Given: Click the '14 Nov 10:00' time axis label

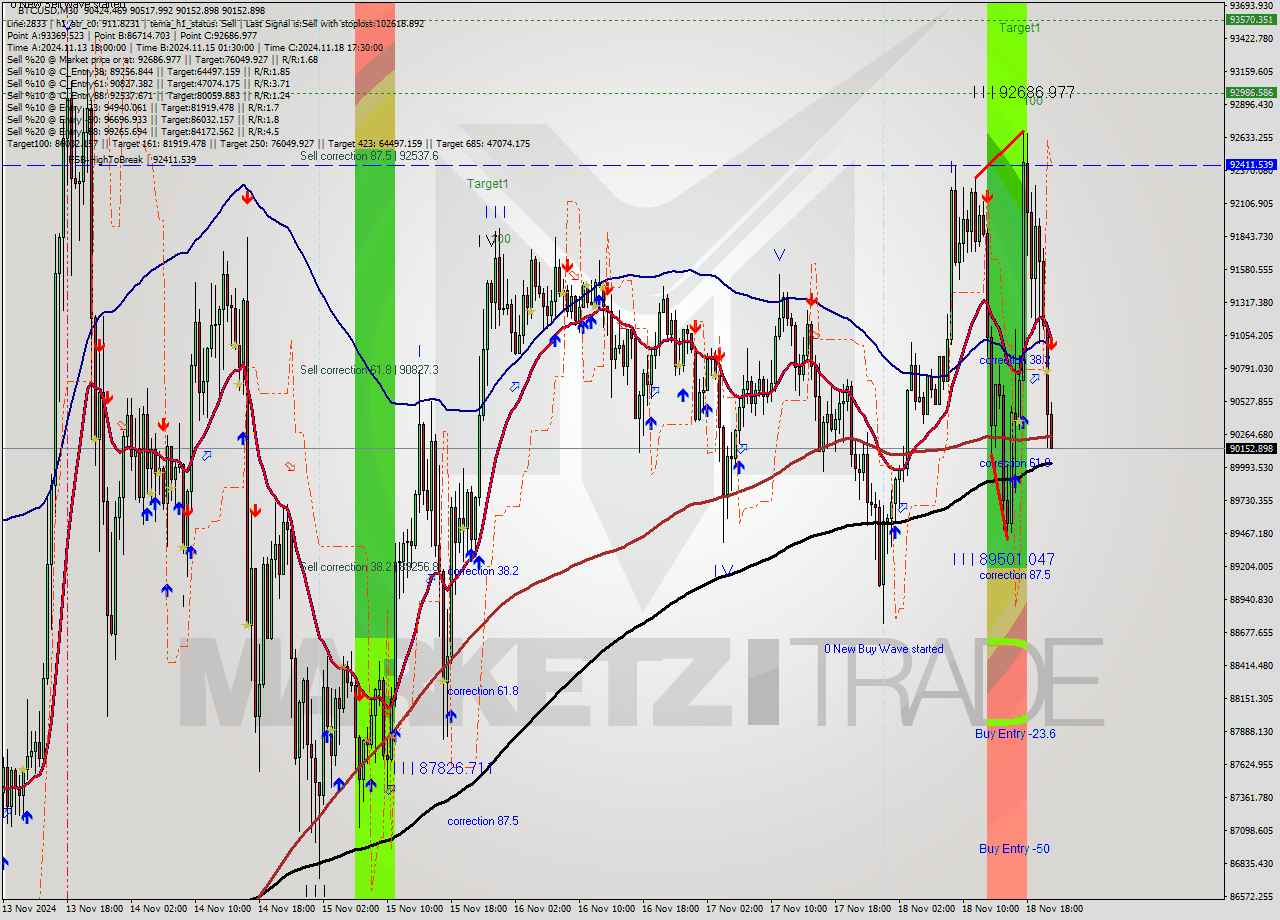Looking at the screenshot, I should tap(222, 910).
